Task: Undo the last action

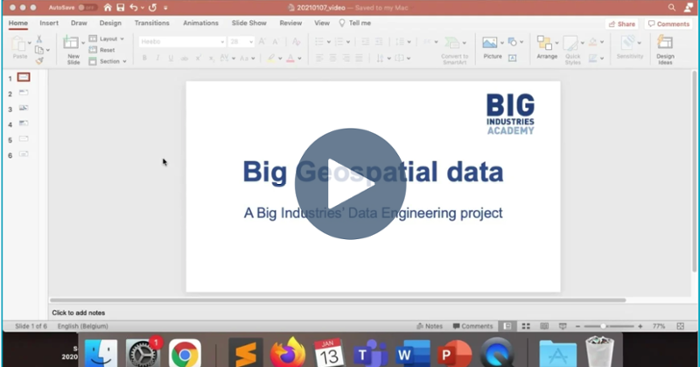Action: (133, 8)
